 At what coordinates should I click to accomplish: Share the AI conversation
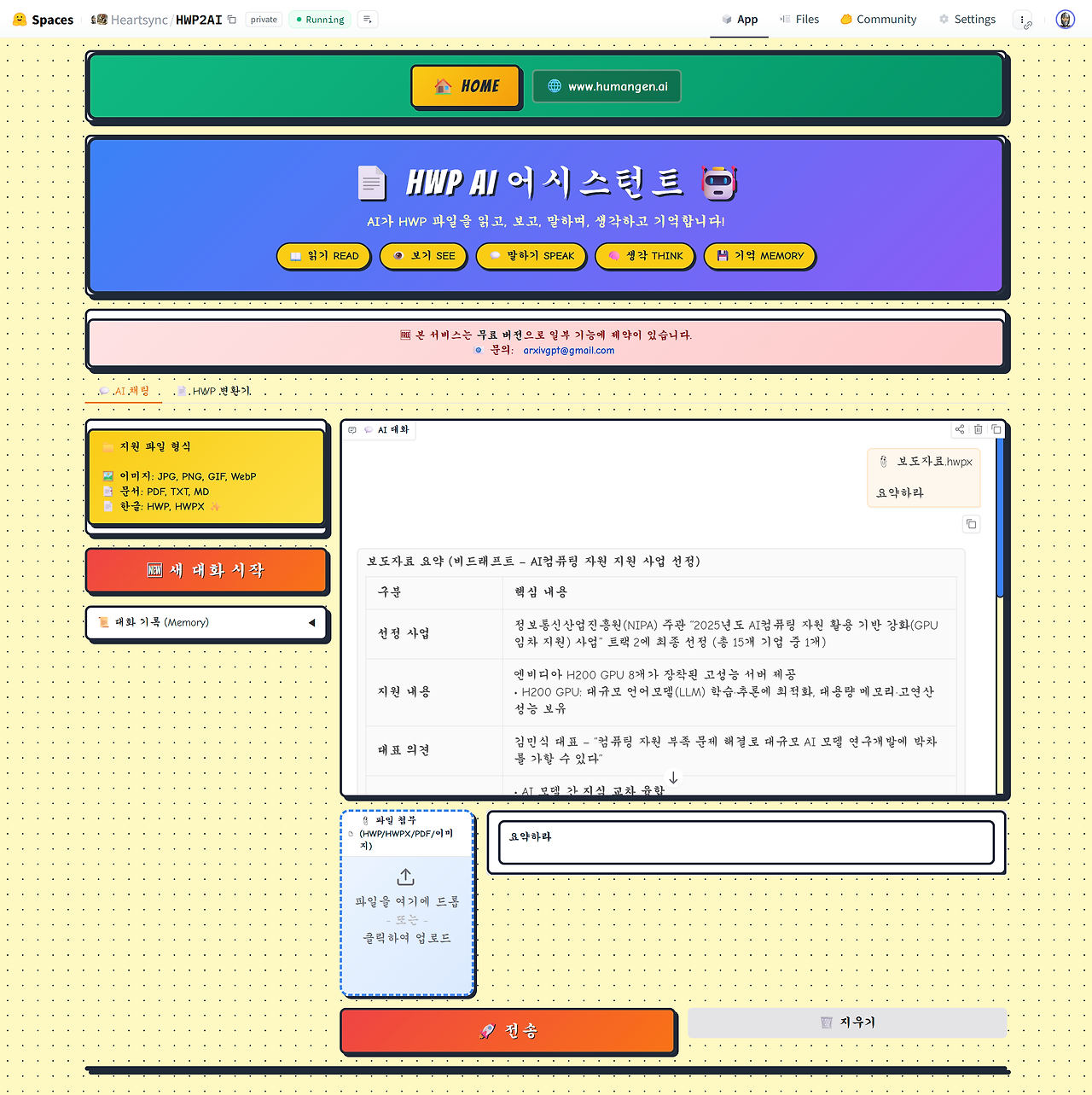960,429
